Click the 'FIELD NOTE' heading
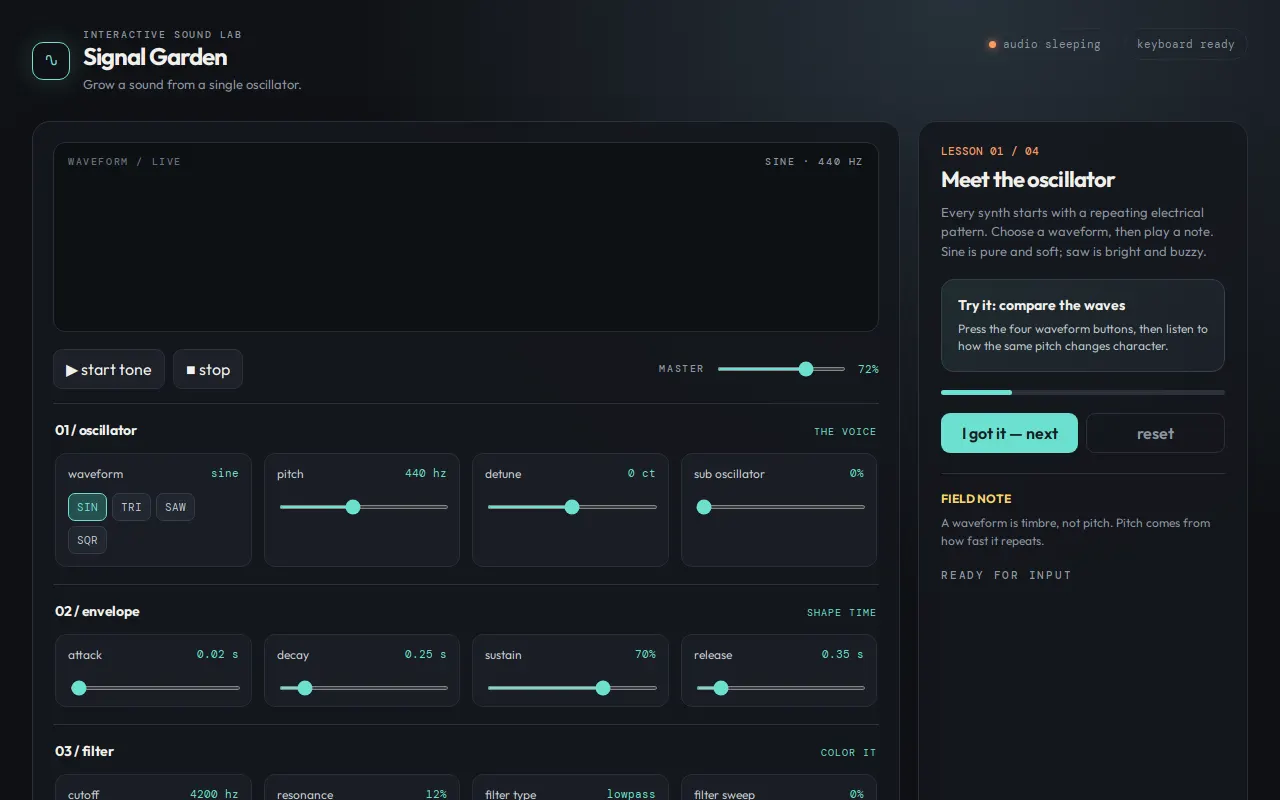Image resolution: width=1280 pixels, height=800 pixels. (976, 498)
